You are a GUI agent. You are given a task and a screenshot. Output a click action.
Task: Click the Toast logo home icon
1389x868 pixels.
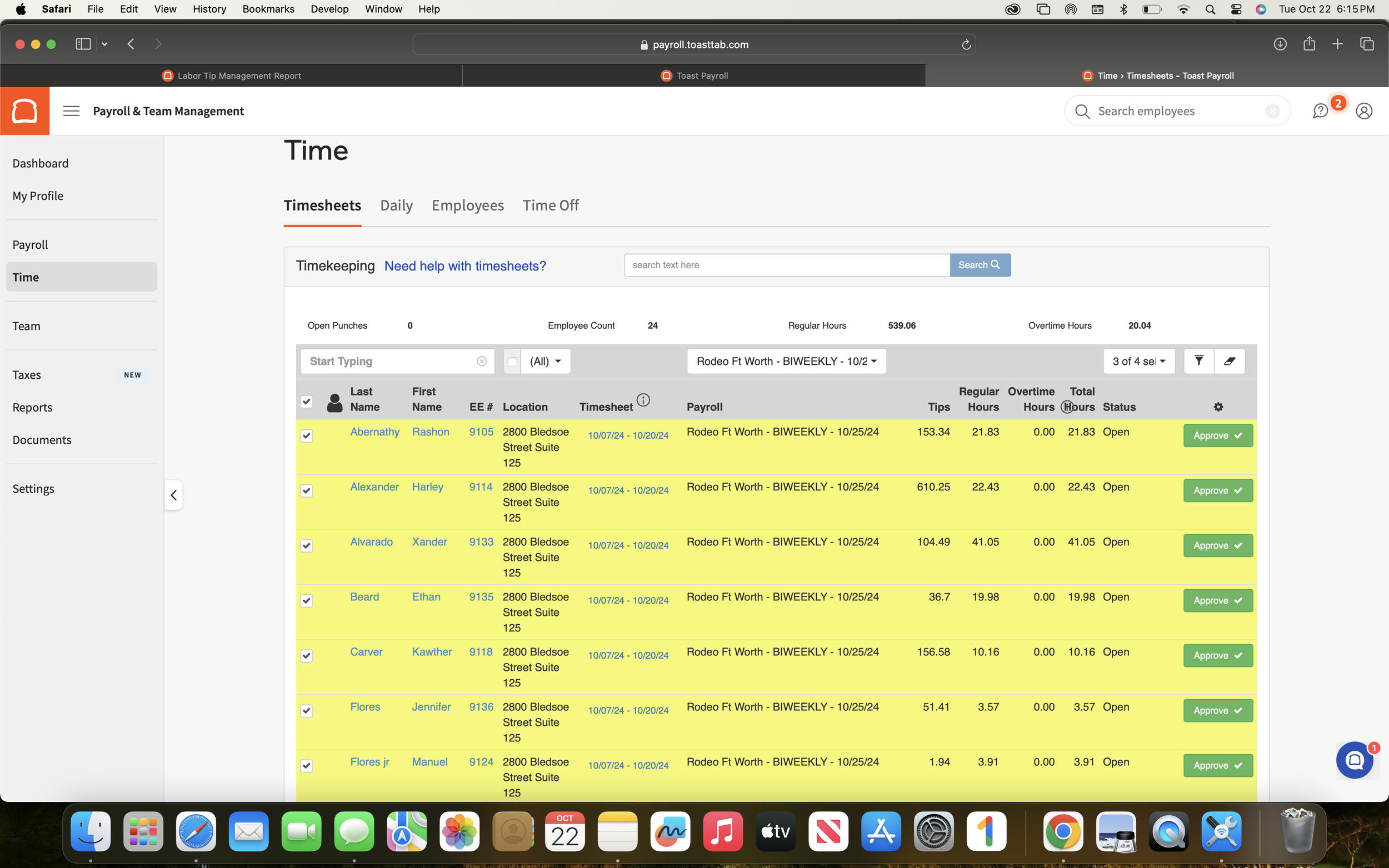point(24,111)
